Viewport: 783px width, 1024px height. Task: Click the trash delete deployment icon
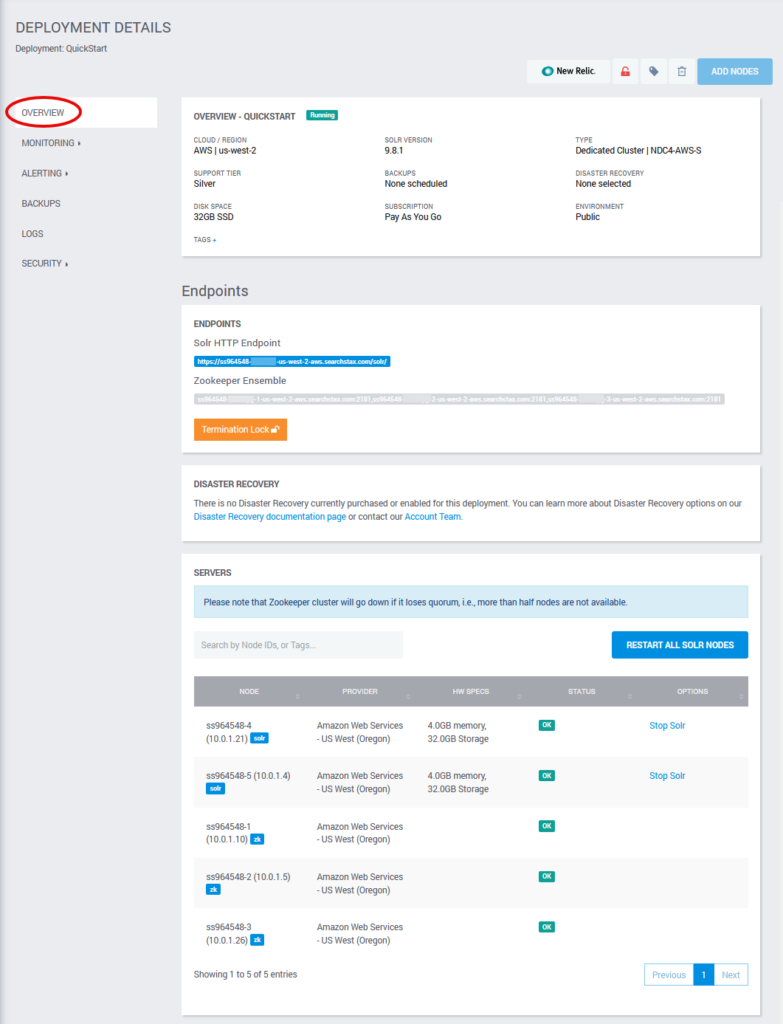(681, 71)
